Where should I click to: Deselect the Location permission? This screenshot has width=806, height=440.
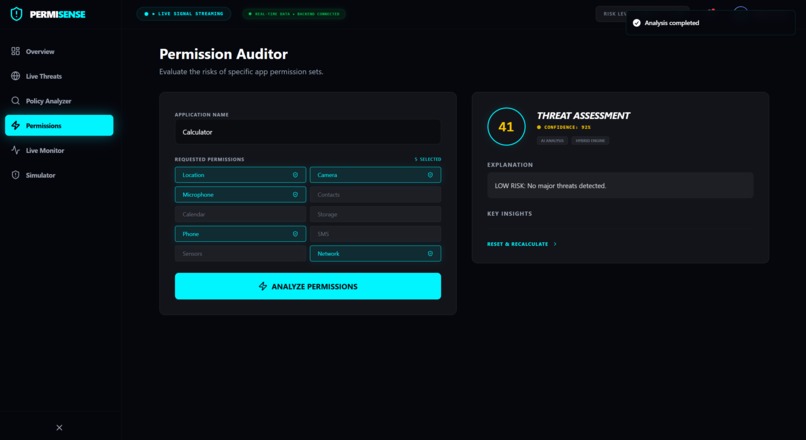tap(241, 175)
